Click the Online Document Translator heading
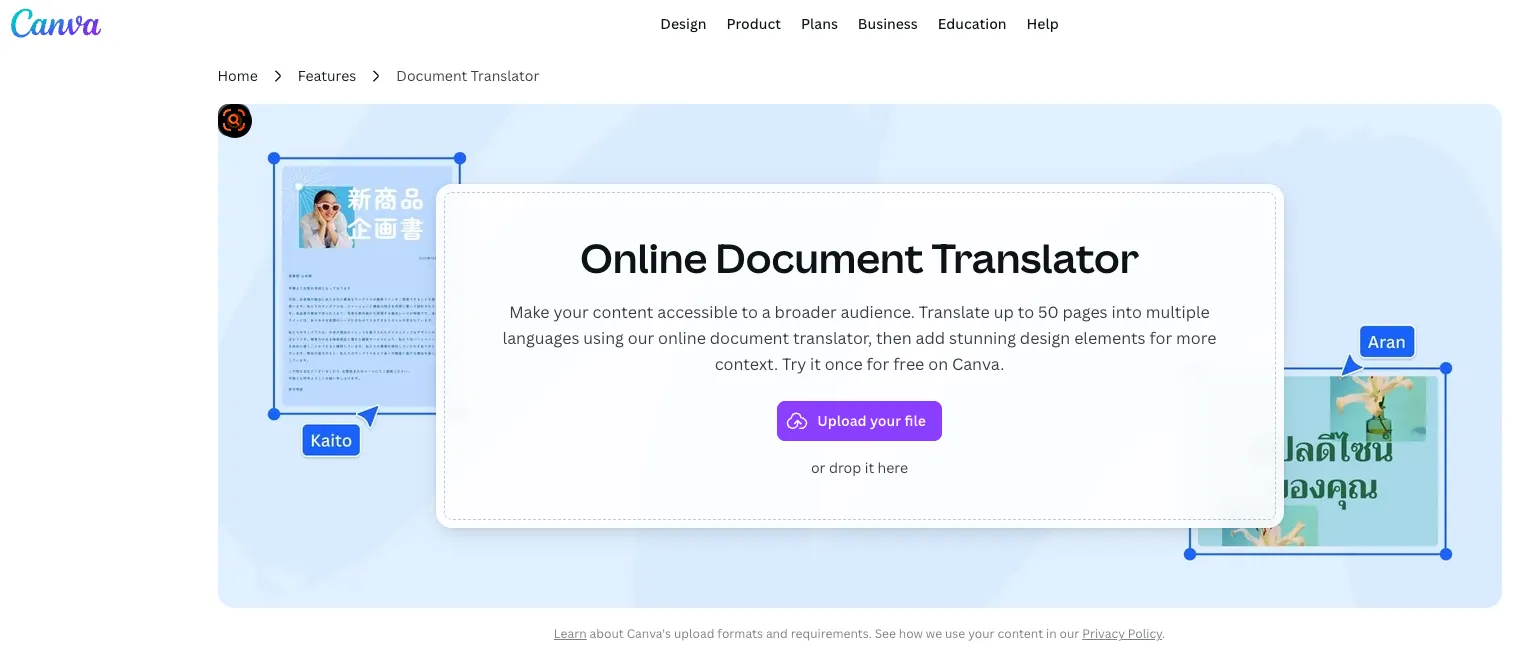1528x667 pixels. pos(859,259)
